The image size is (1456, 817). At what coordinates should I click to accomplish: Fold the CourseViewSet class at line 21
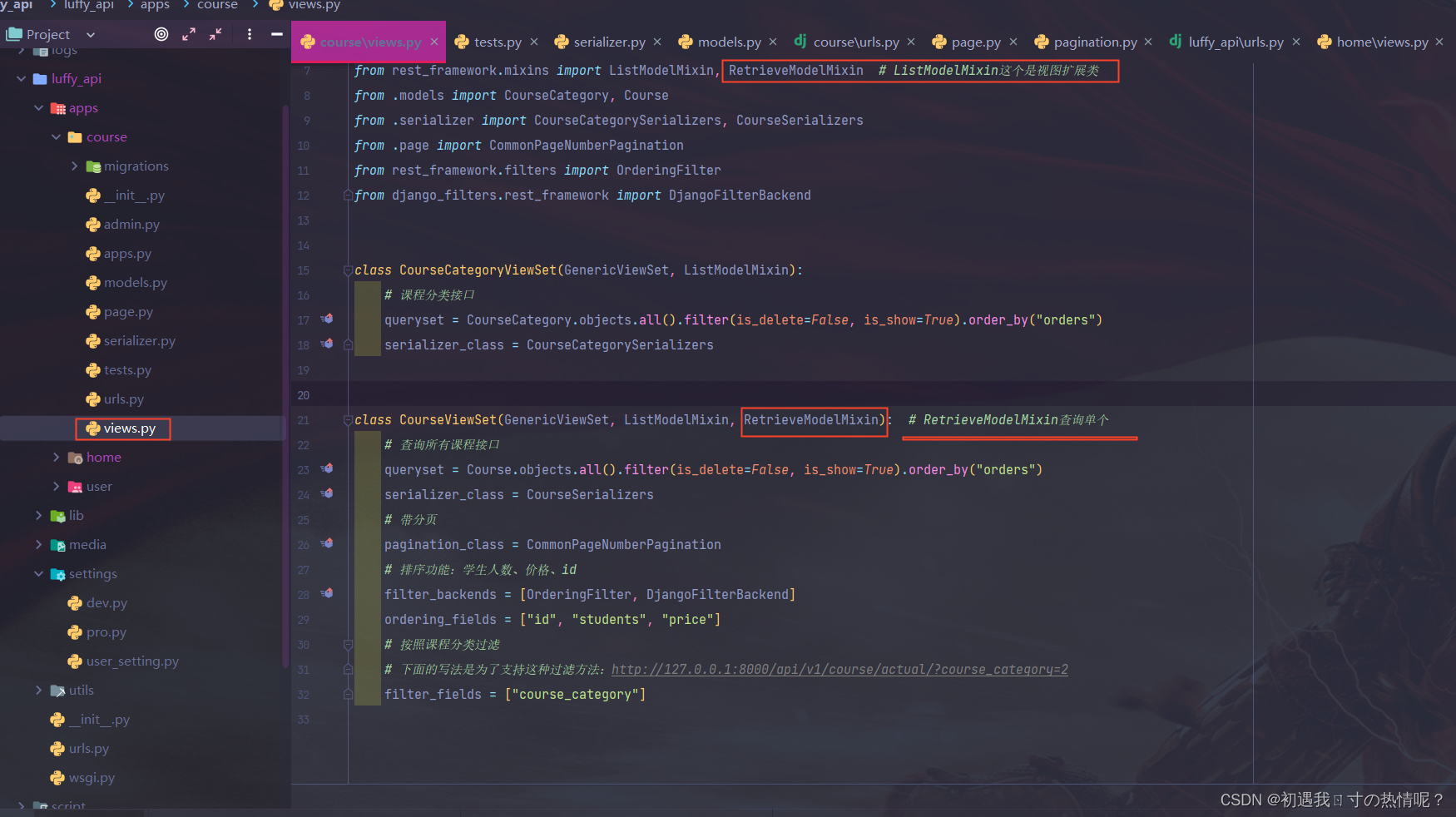pos(348,420)
